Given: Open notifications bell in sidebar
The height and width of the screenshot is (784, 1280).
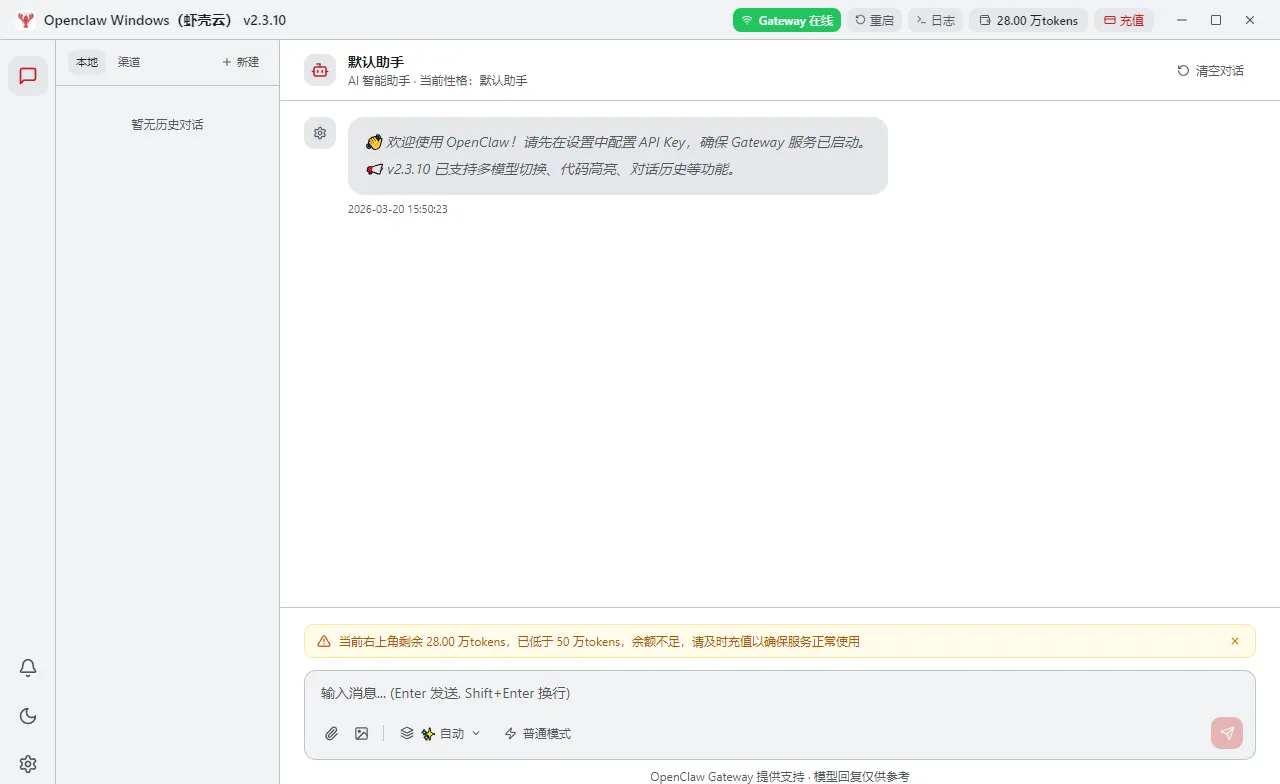Looking at the screenshot, I should [28, 668].
